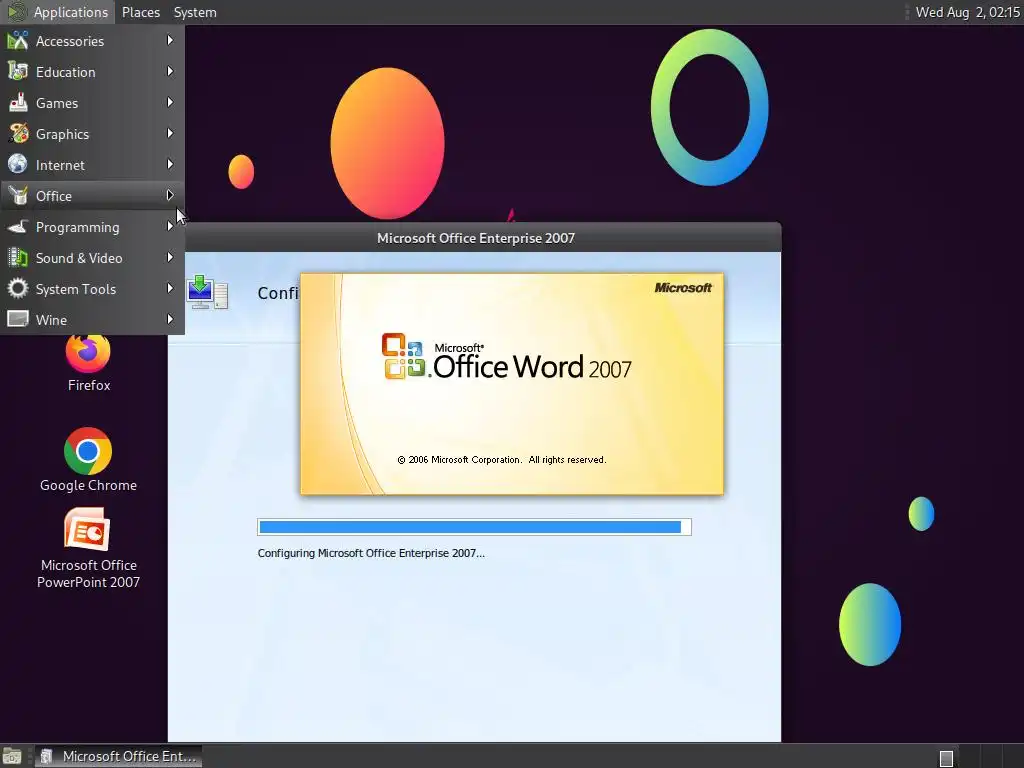1024x768 pixels.
Task: Click the Education category icon
Action: 18,72
